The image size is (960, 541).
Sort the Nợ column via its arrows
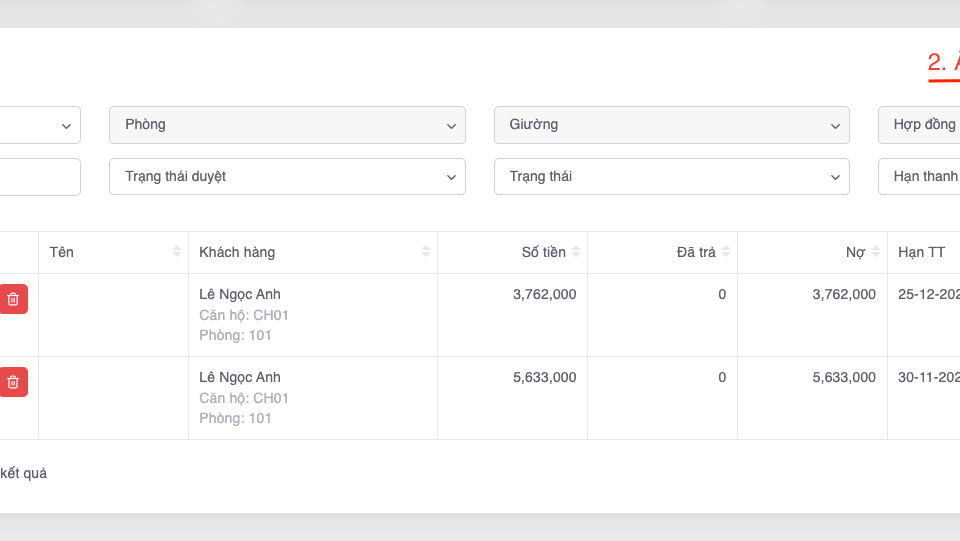(876, 252)
